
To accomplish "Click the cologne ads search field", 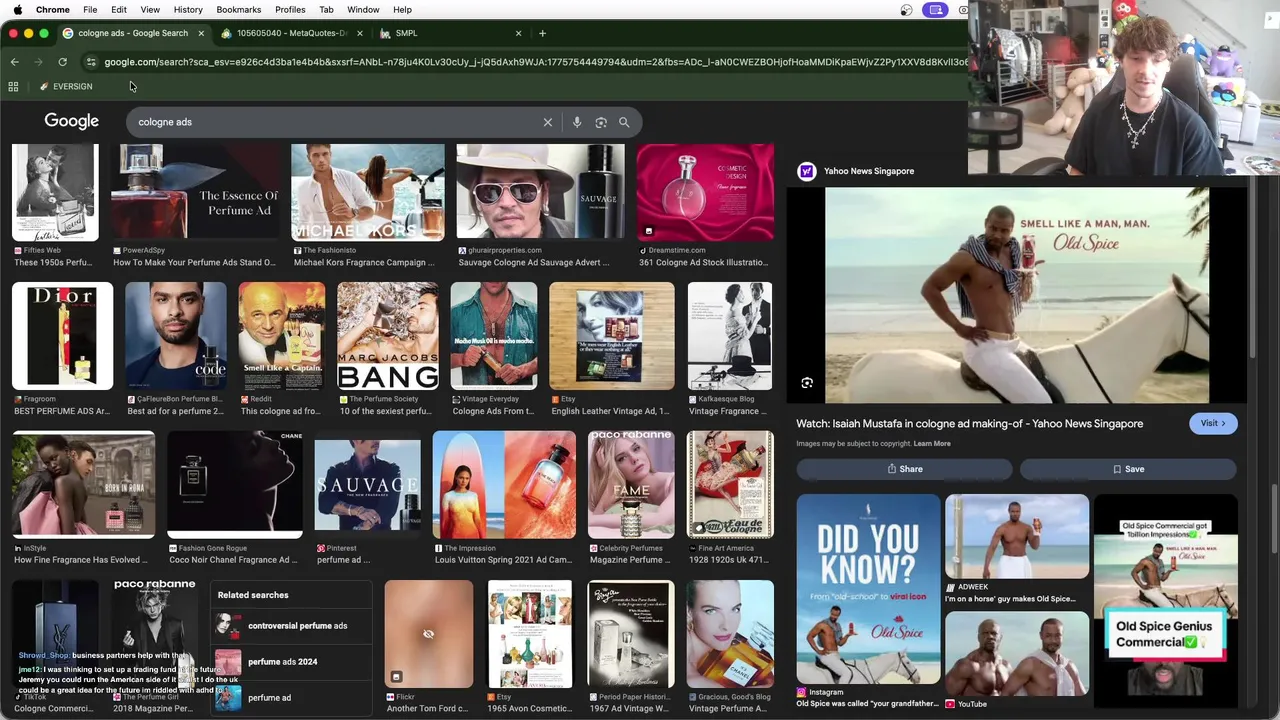I will tap(335, 122).
